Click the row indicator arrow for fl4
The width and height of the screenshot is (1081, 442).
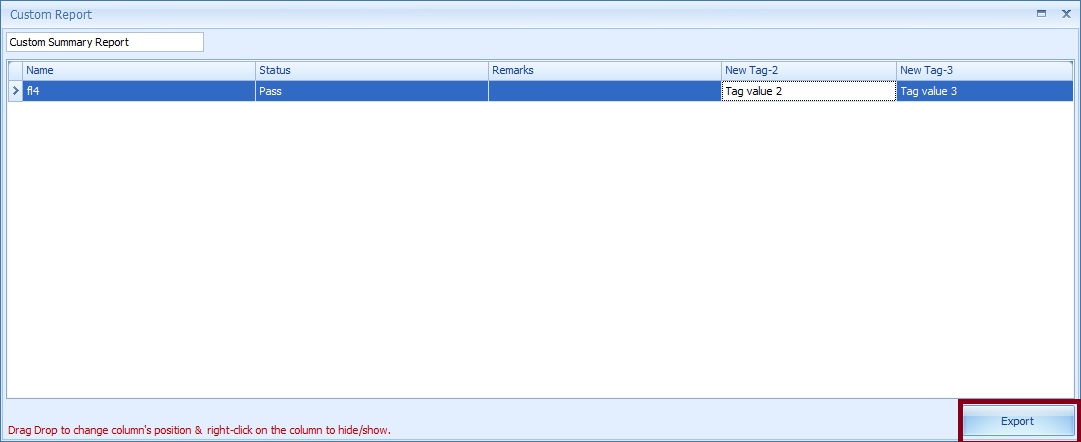click(16, 91)
